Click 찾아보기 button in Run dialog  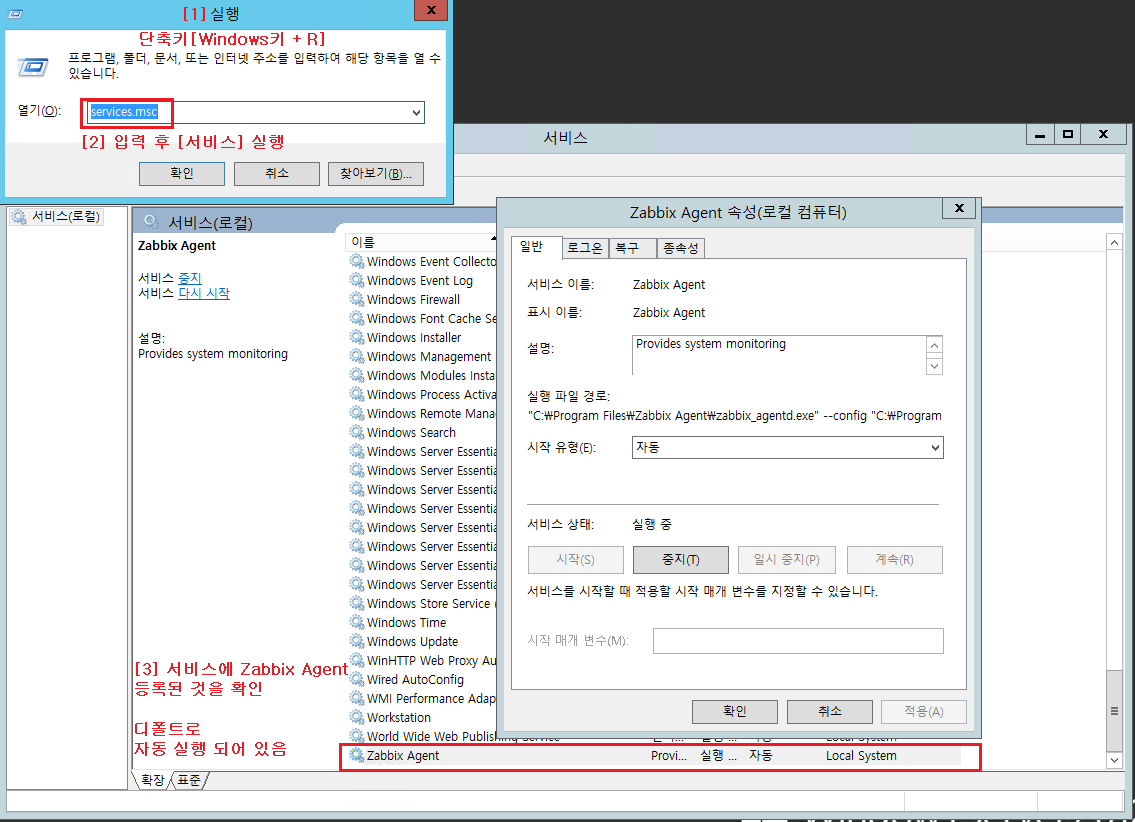[x=376, y=174]
